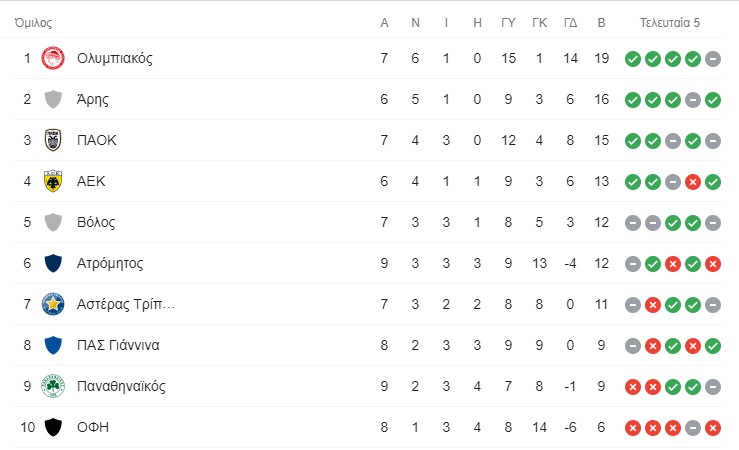Select the Τελευταία 5 column header
The height and width of the screenshot is (450, 739).
pyautogui.click(x=669, y=23)
